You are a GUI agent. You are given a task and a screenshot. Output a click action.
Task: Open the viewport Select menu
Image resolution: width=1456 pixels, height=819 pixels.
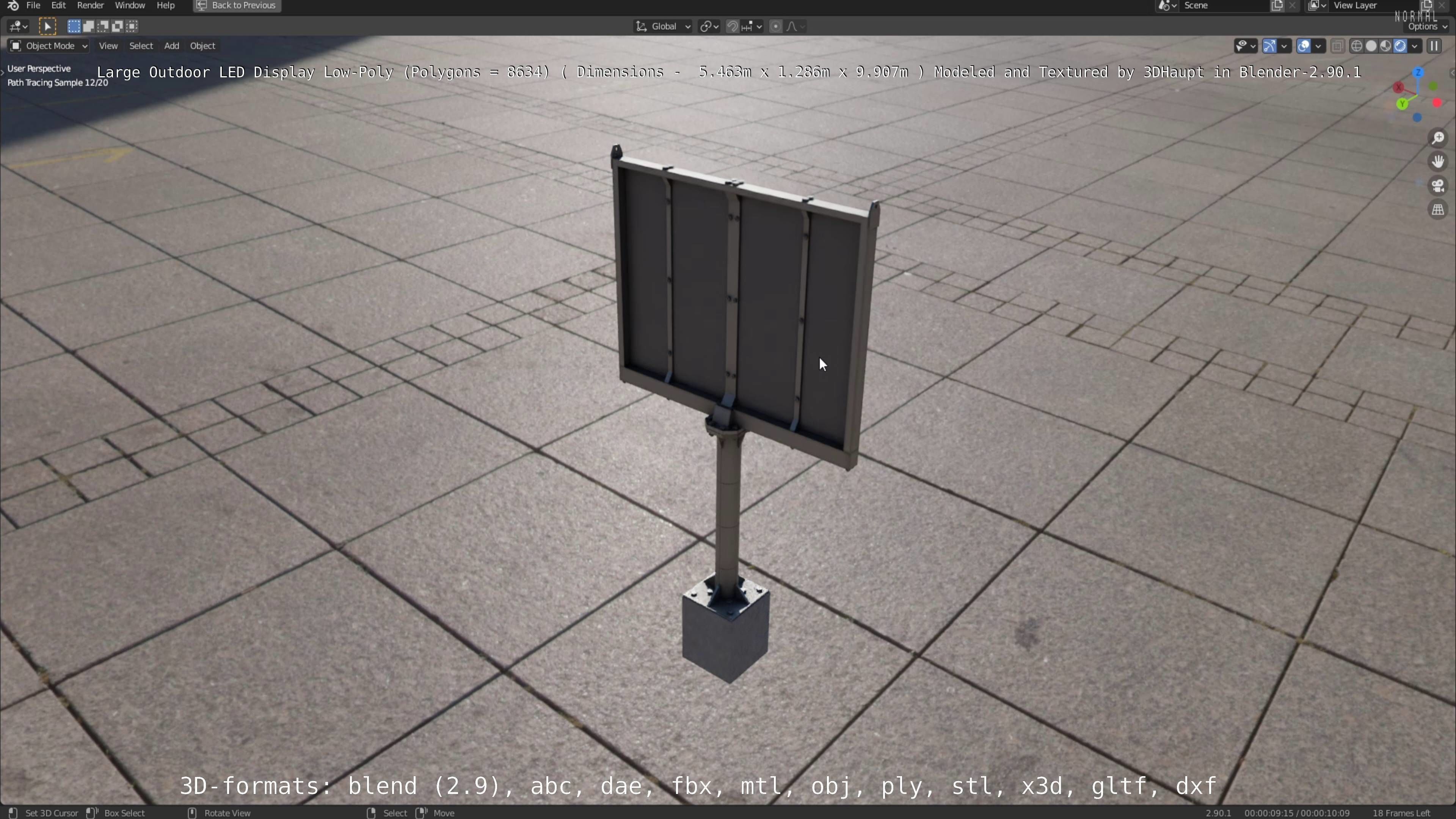[x=141, y=46]
